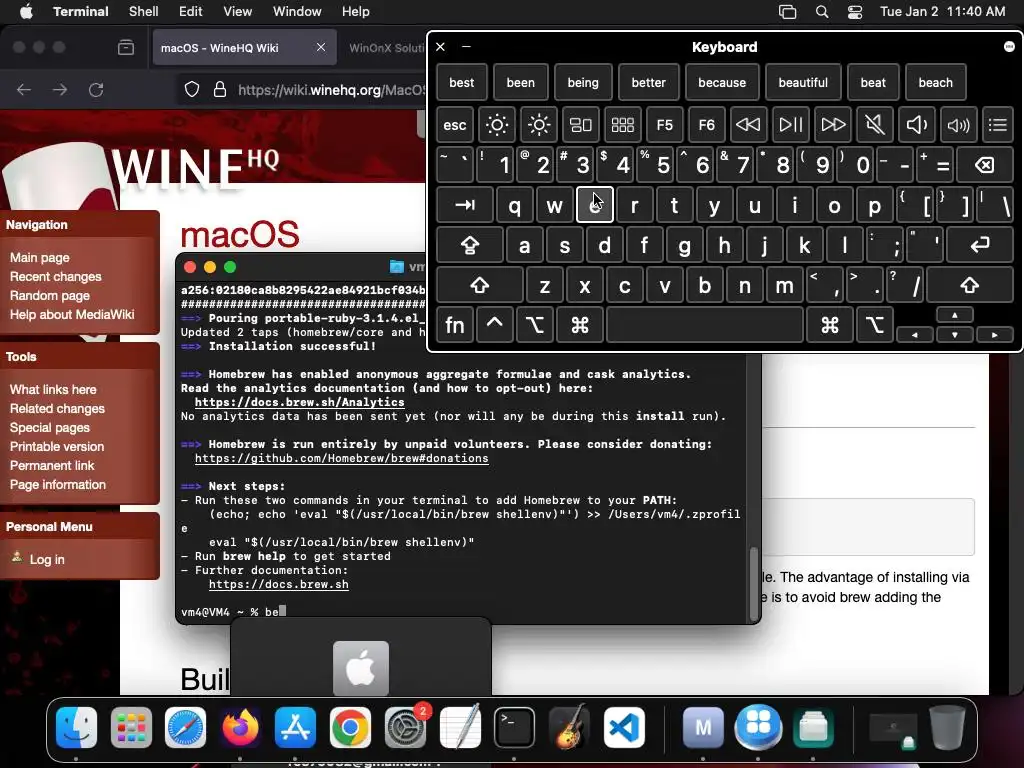Screen dimensions: 1024x768
Task: Tap the rewind media key
Action: tap(748, 124)
